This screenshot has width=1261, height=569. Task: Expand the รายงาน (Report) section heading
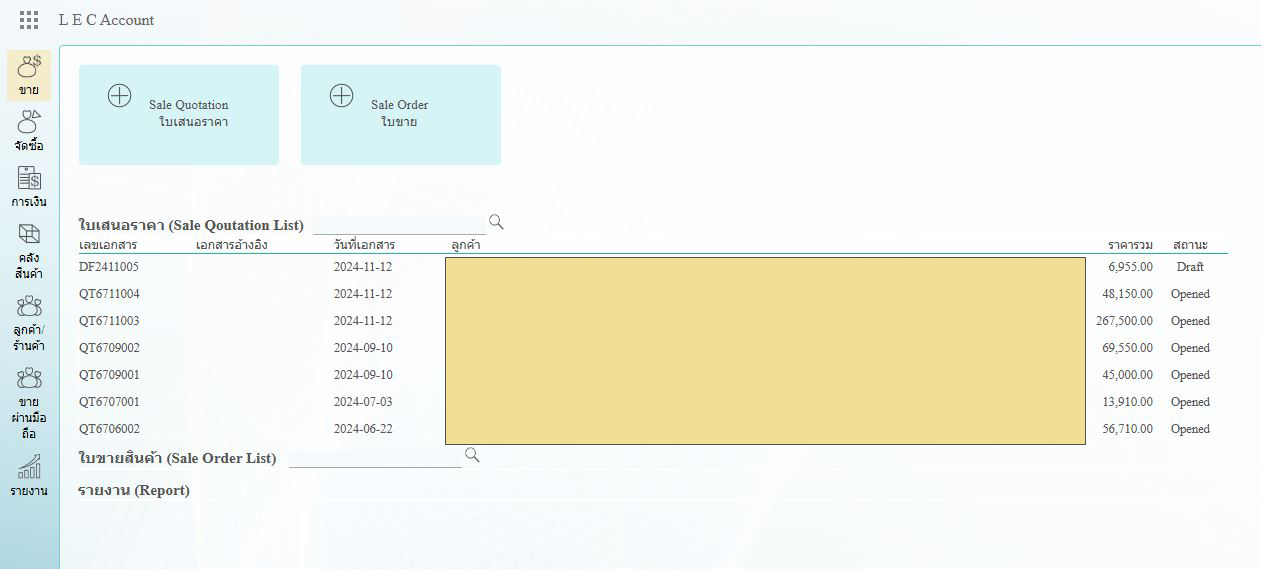[x=134, y=490]
